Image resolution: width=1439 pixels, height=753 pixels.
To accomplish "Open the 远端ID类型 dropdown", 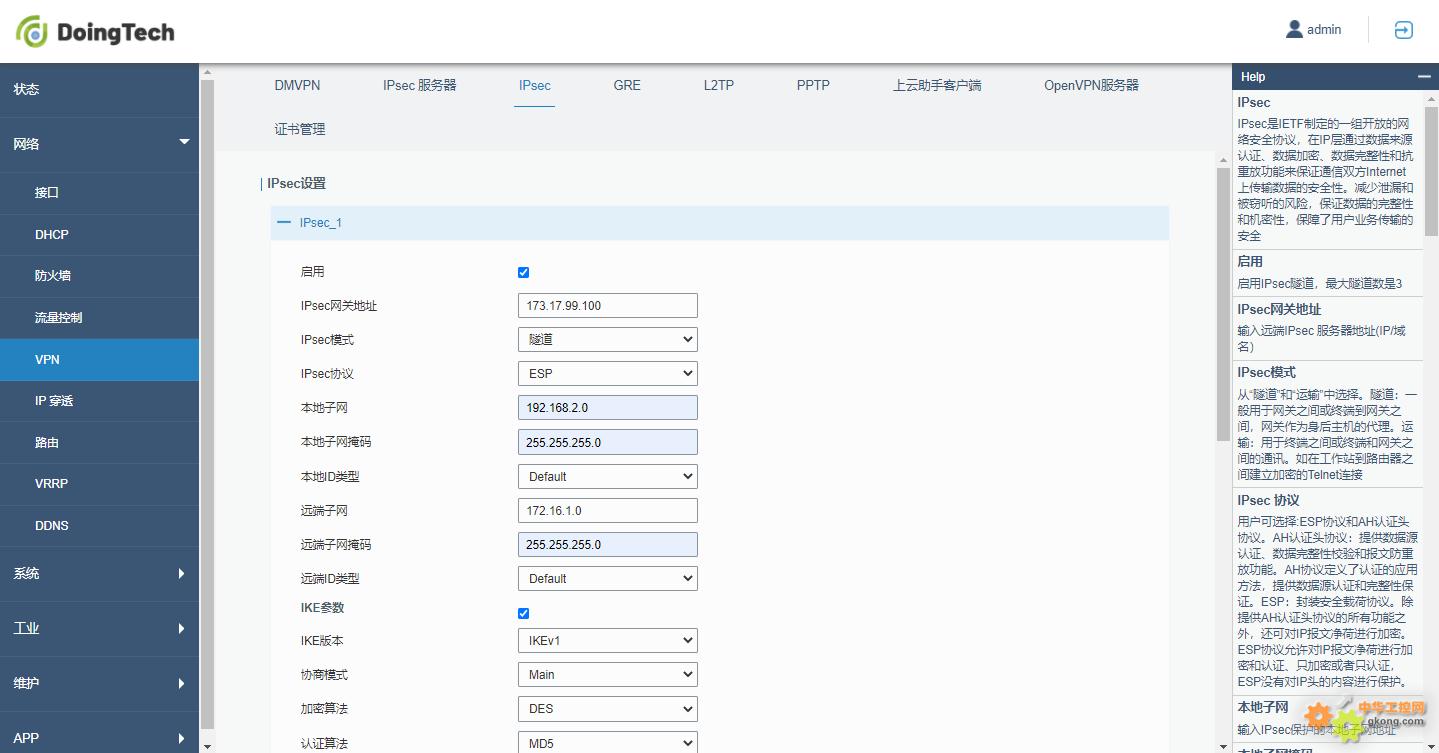I will click(x=608, y=579).
